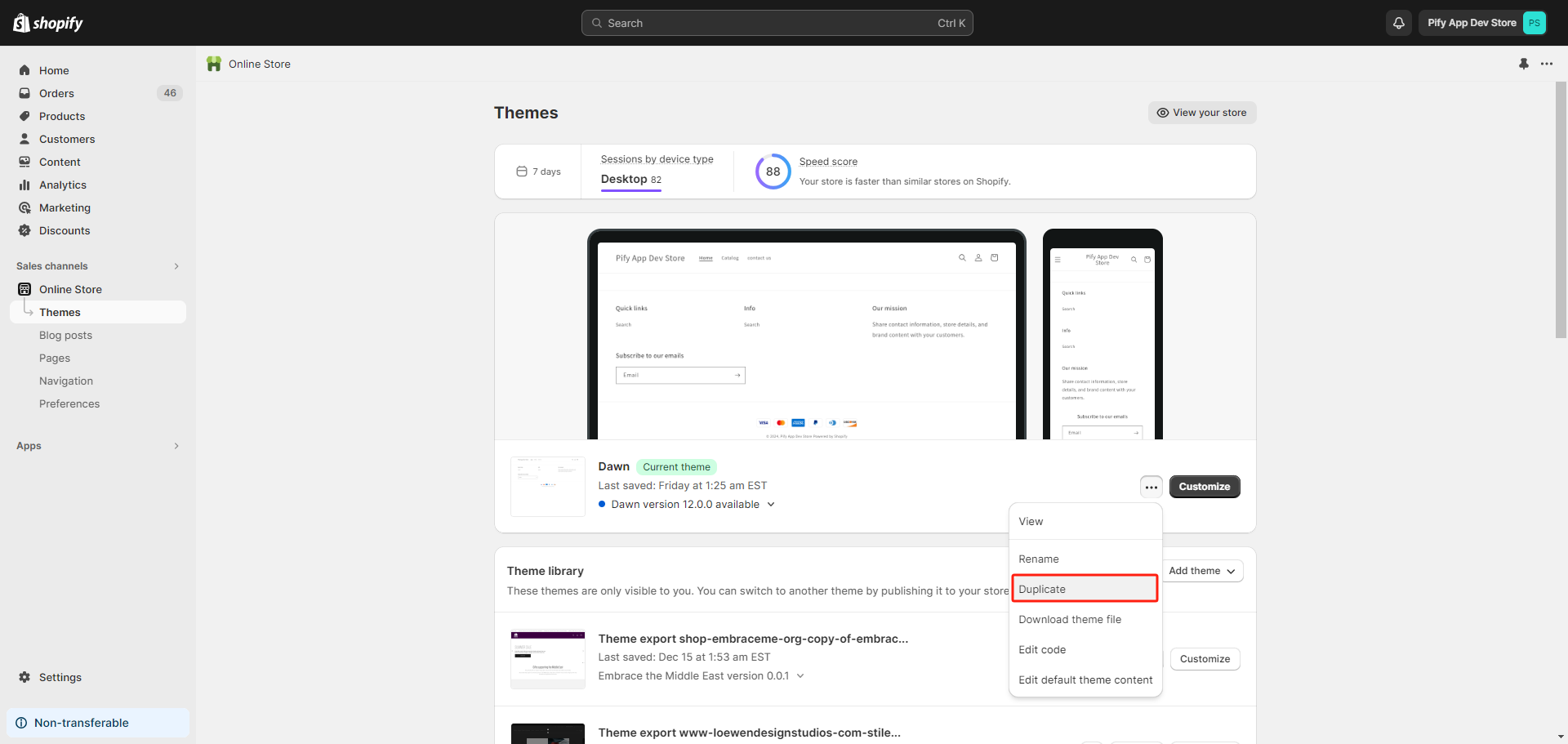Click the Theme export shop-embraceme thumbnail
This screenshot has width=1568, height=744.
[548, 659]
